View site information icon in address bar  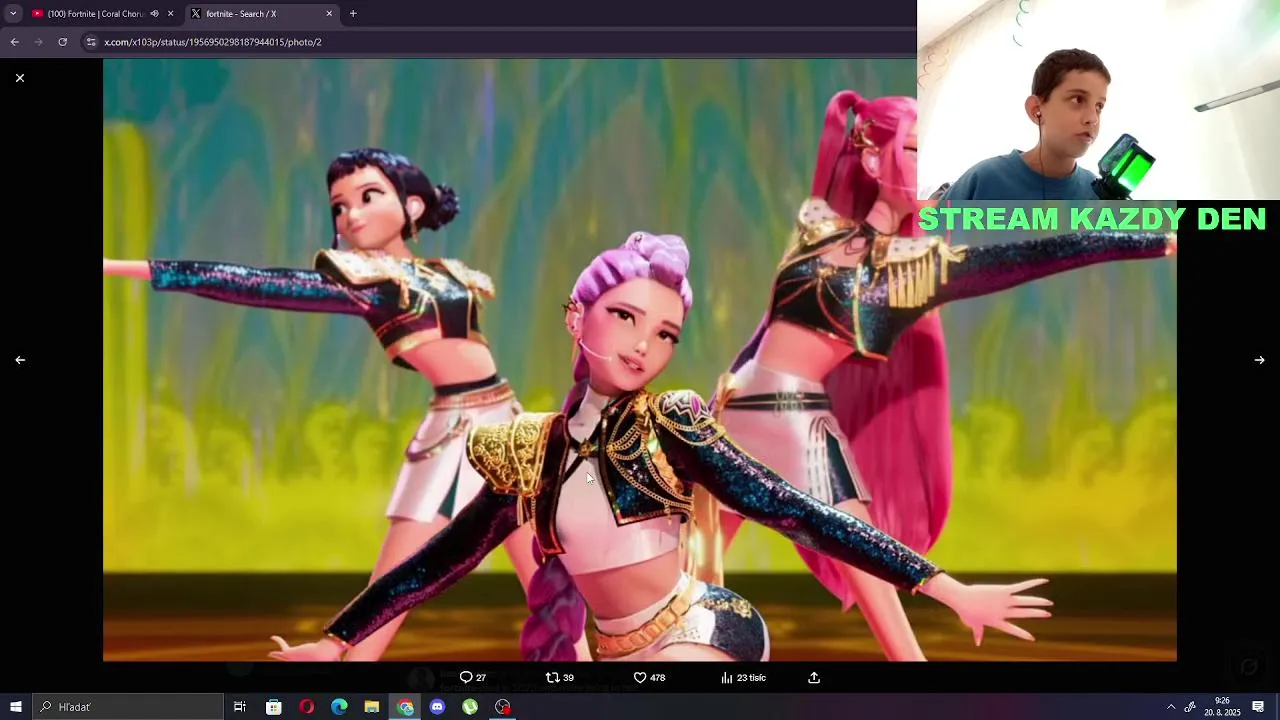point(91,42)
